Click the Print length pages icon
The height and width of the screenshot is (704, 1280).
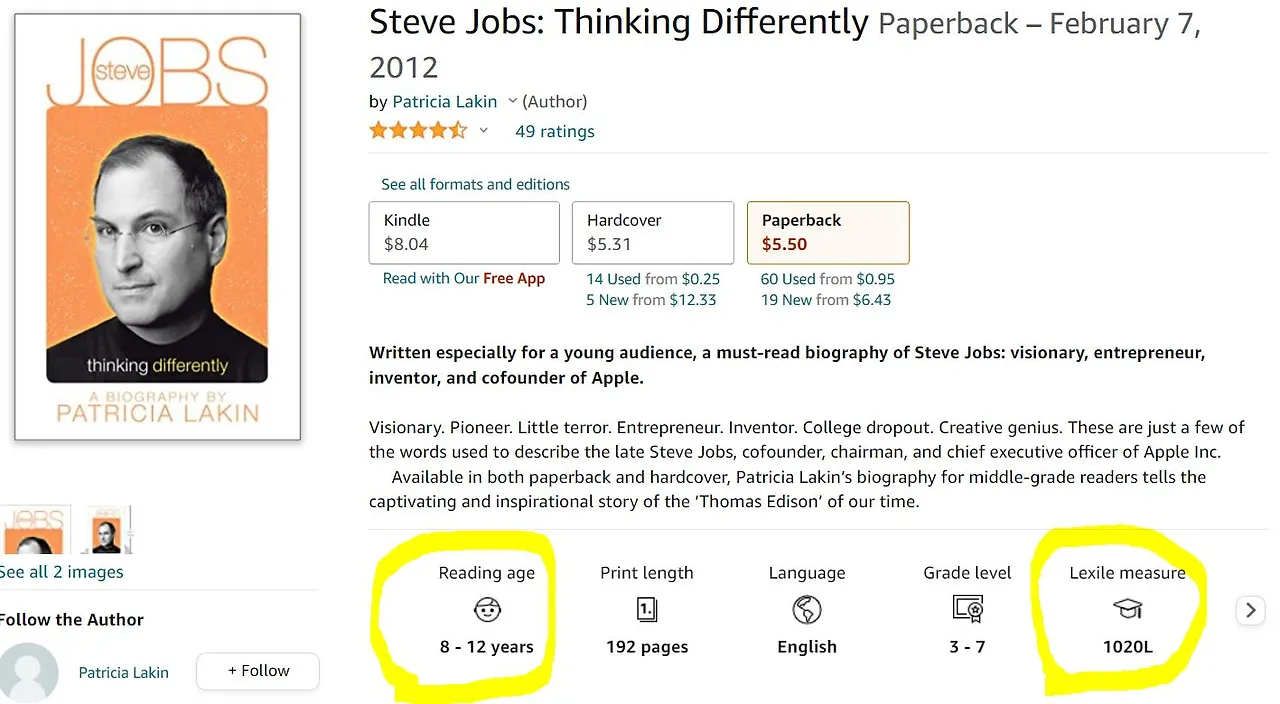[x=647, y=609]
